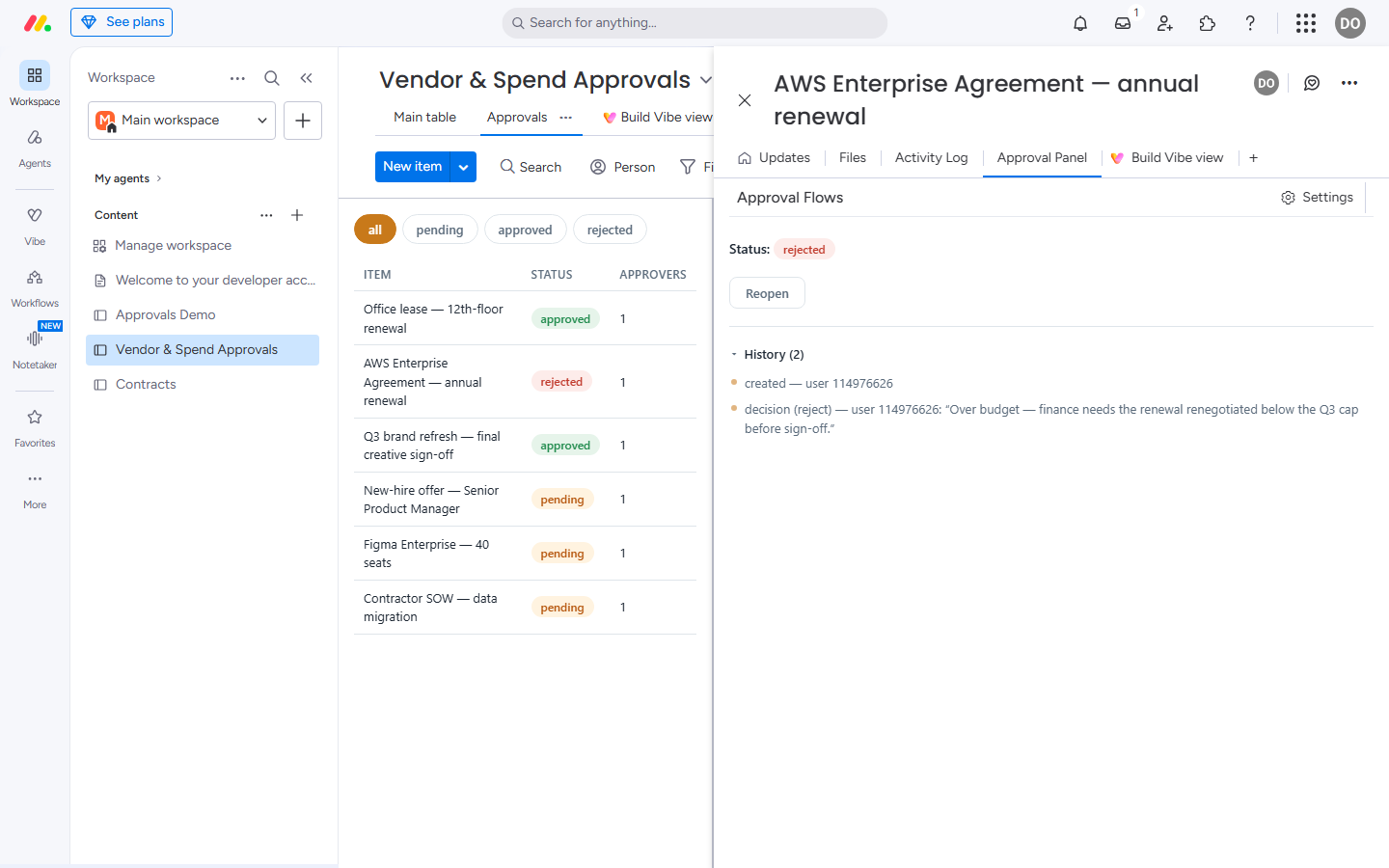This screenshot has height=868, width=1389.
Task: Filter approvals by approved
Action: (525, 230)
